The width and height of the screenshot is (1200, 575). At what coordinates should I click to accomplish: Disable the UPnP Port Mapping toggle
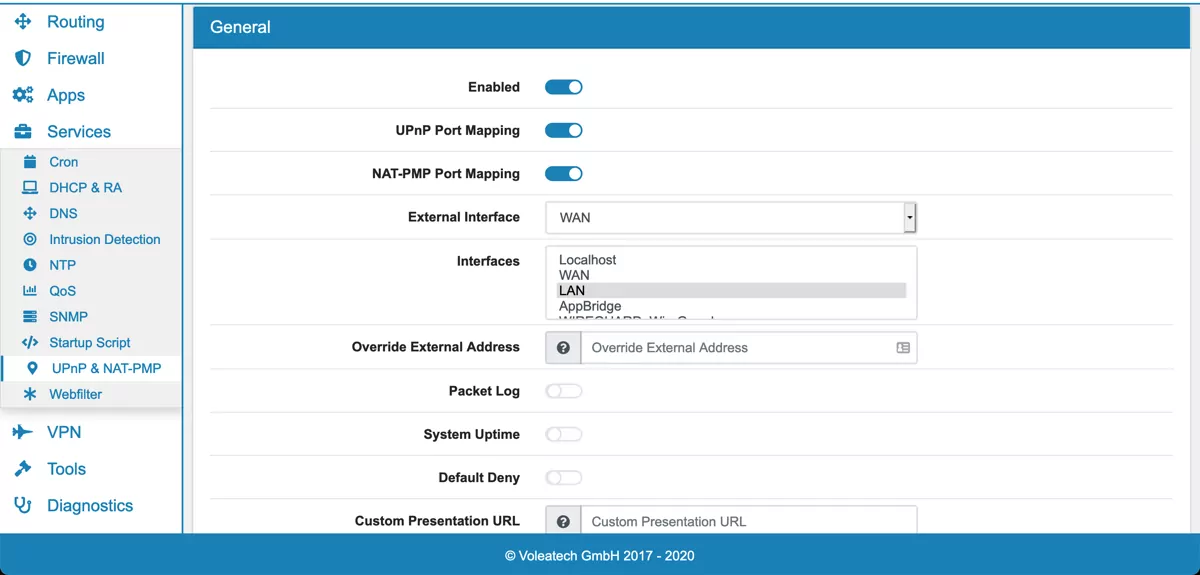coord(563,130)
